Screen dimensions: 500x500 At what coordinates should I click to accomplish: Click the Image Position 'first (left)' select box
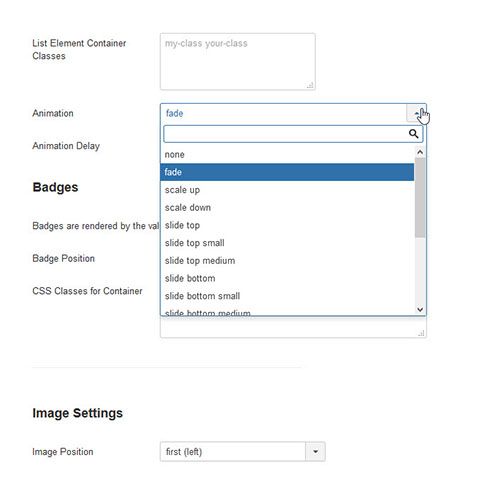(x=243, y=452)
